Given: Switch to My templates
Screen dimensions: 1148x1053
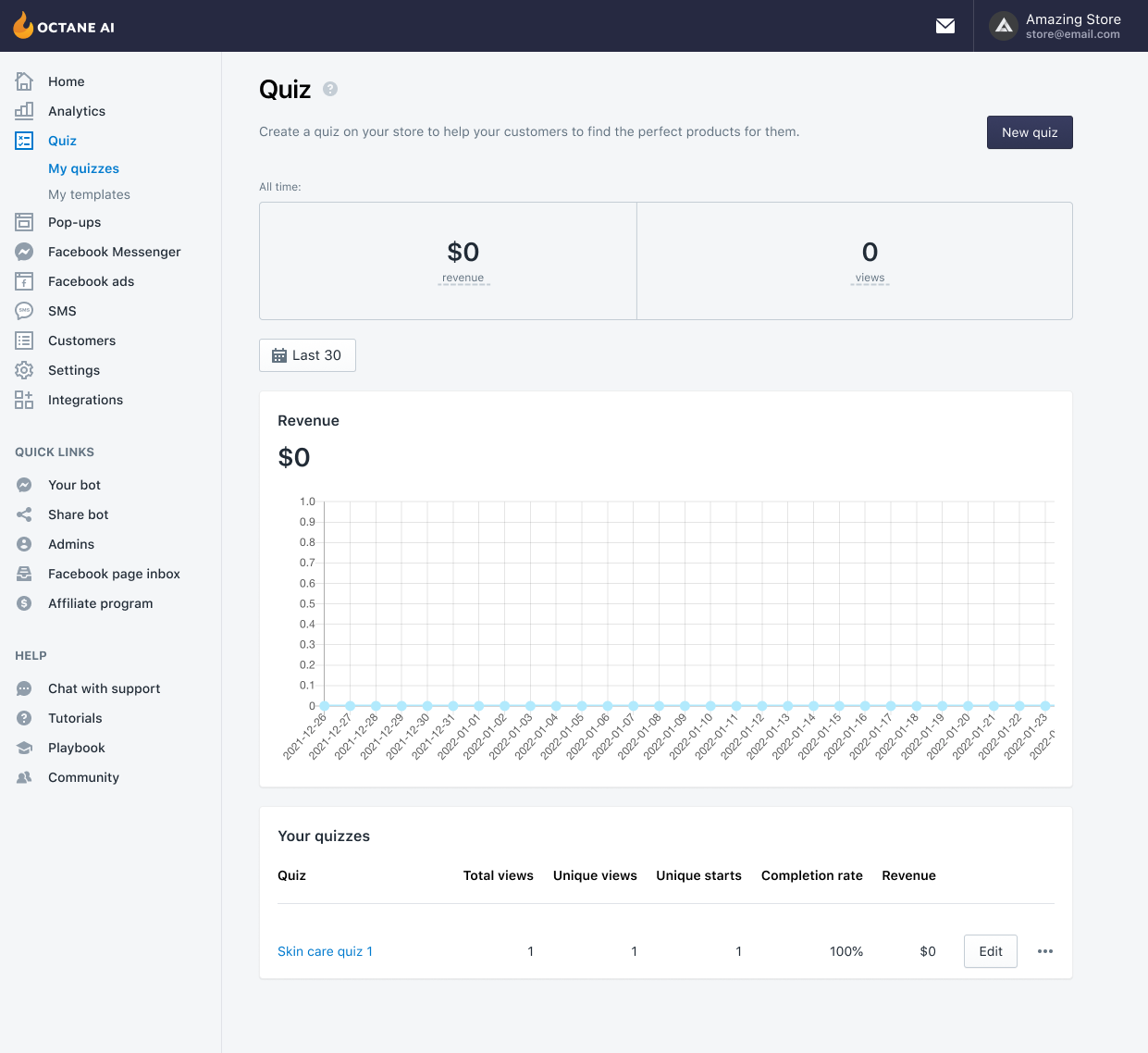Looking at the screenshot, I should [x=89, y=194].
